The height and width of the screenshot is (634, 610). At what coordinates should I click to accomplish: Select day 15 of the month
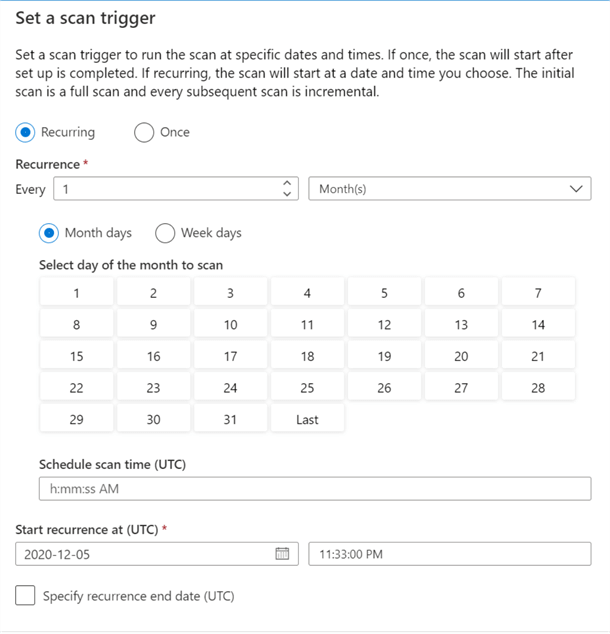coord(77,356)
